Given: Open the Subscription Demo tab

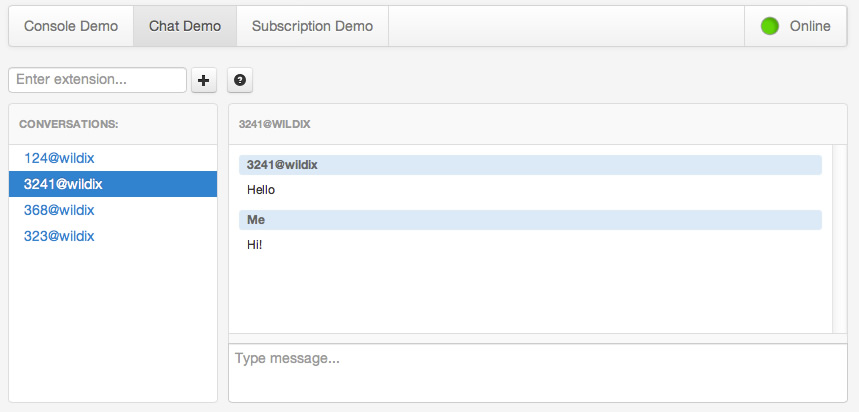Looking at the screenshot, I should [312, 26].
